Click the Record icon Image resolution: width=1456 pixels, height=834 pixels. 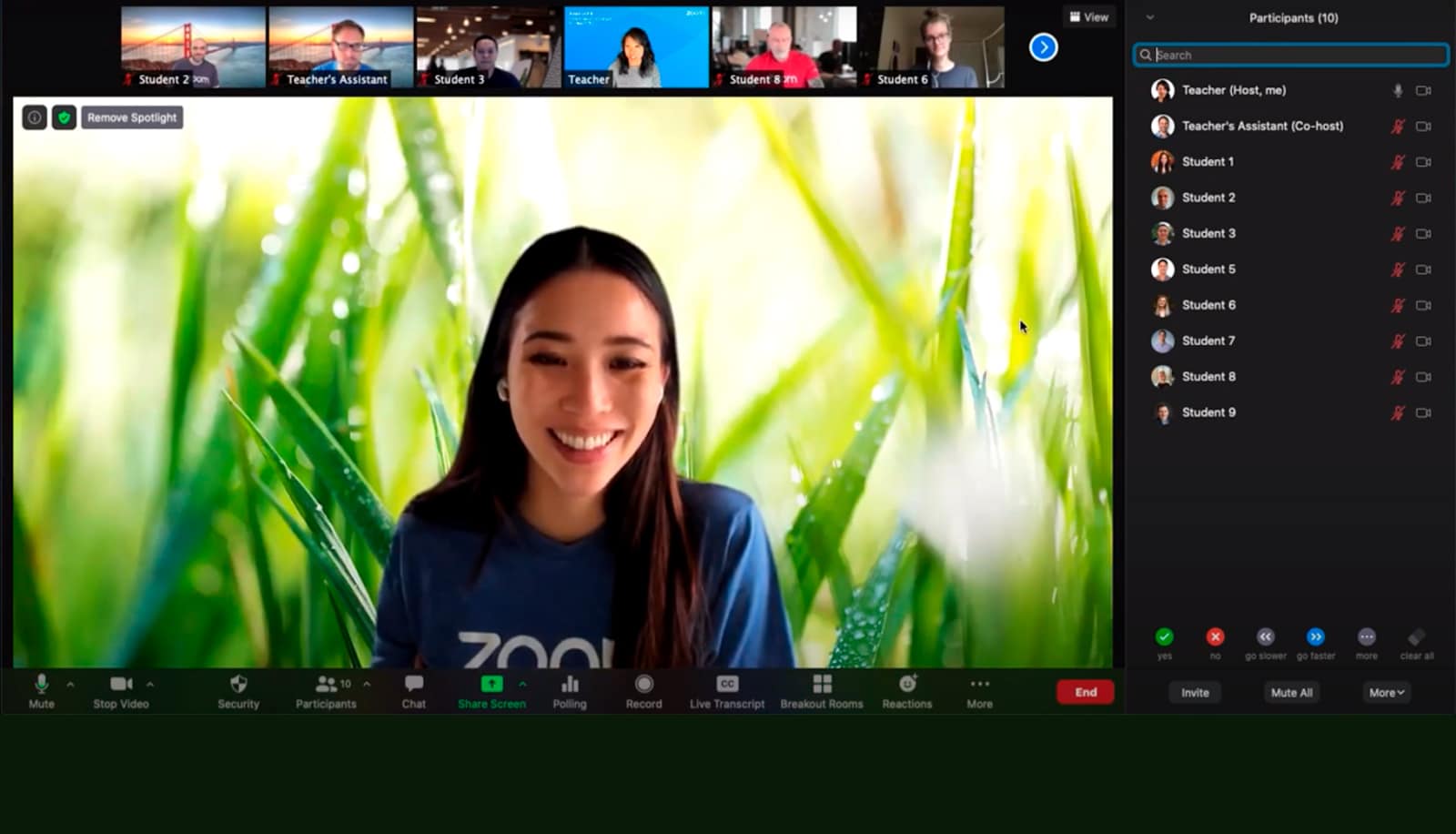tap(644, 690)
